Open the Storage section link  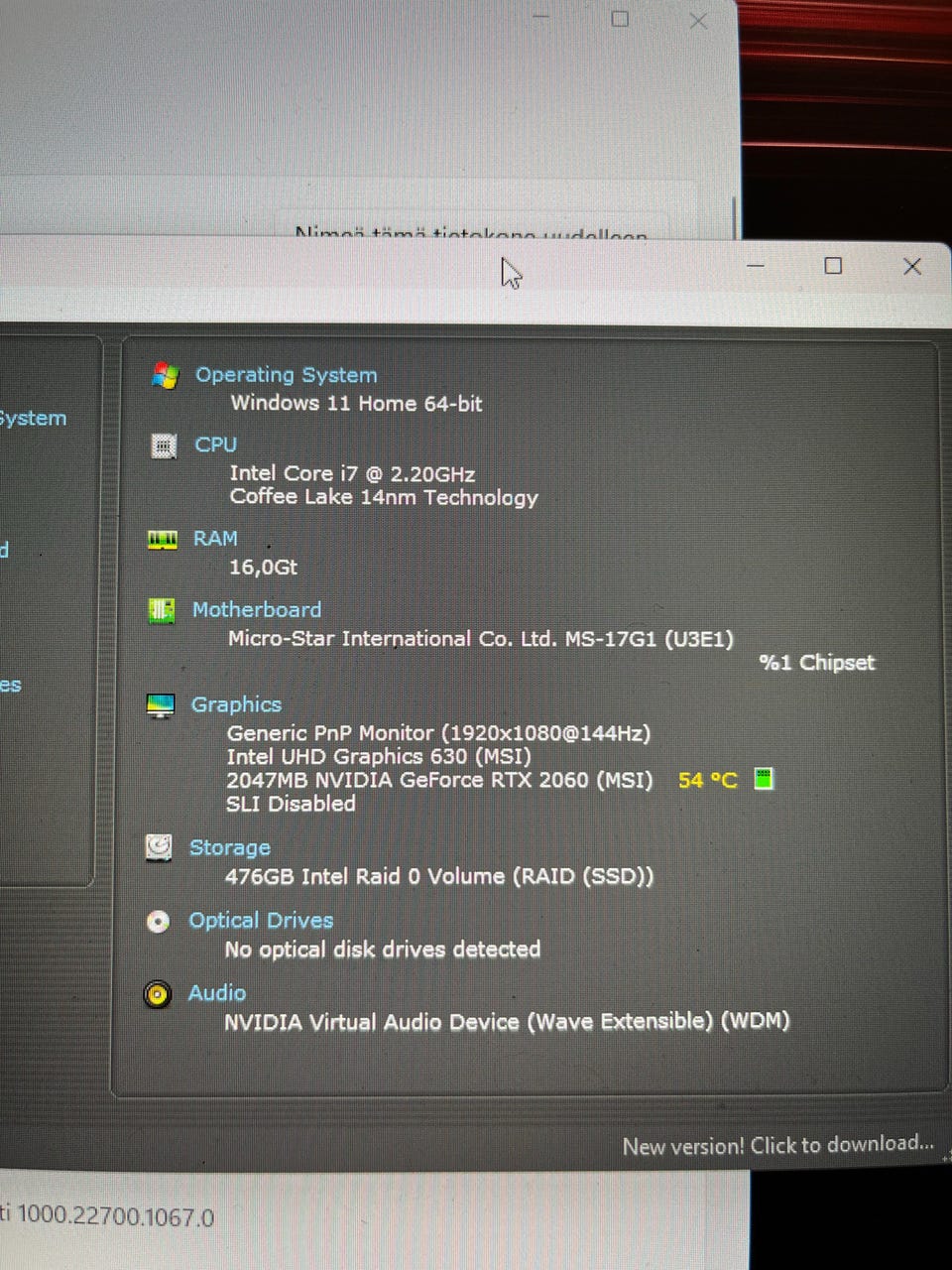coord(229,847)
